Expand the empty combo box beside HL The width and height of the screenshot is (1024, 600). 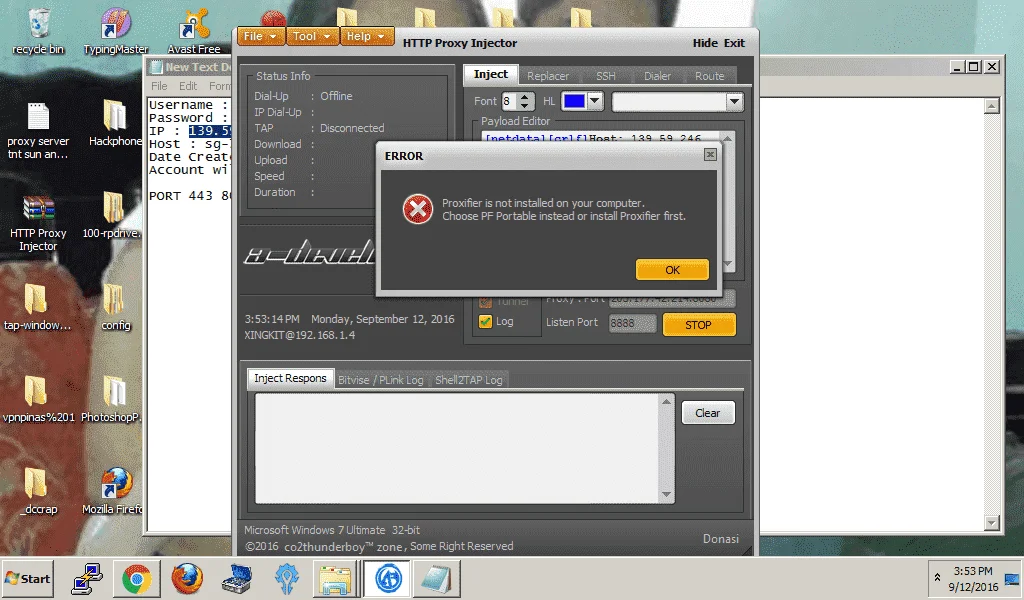pos(735,101)
